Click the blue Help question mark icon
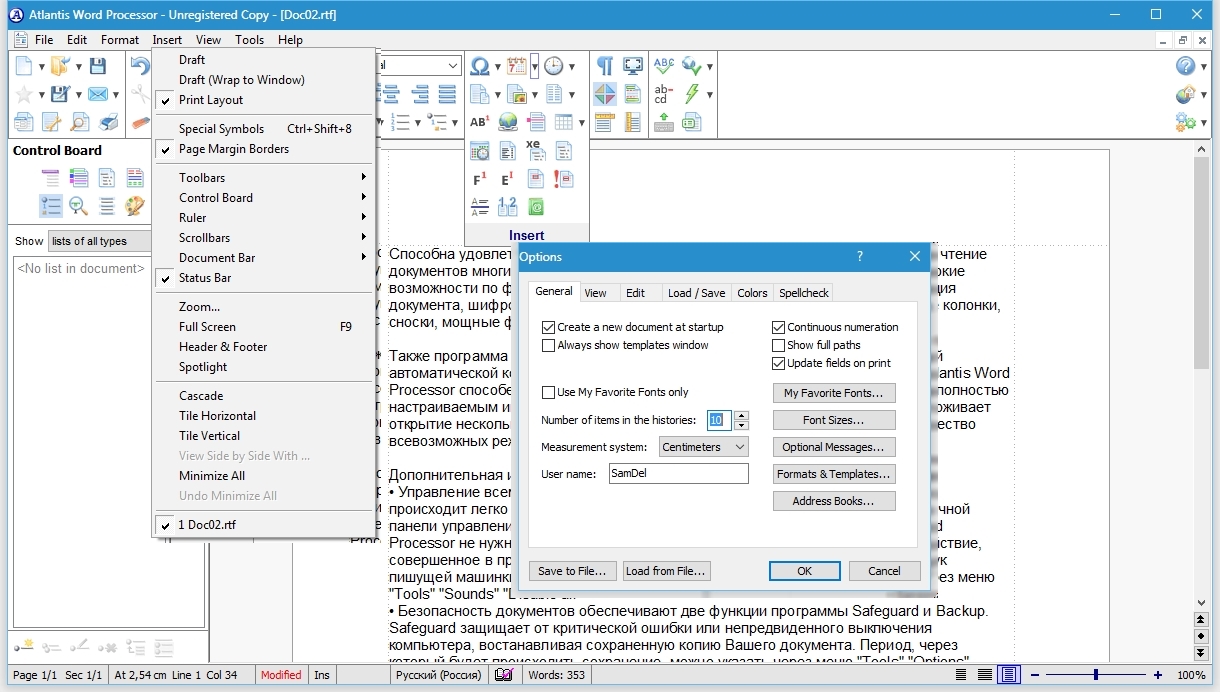Screen dimensions: 1220x692 [x=1185, y=66]
